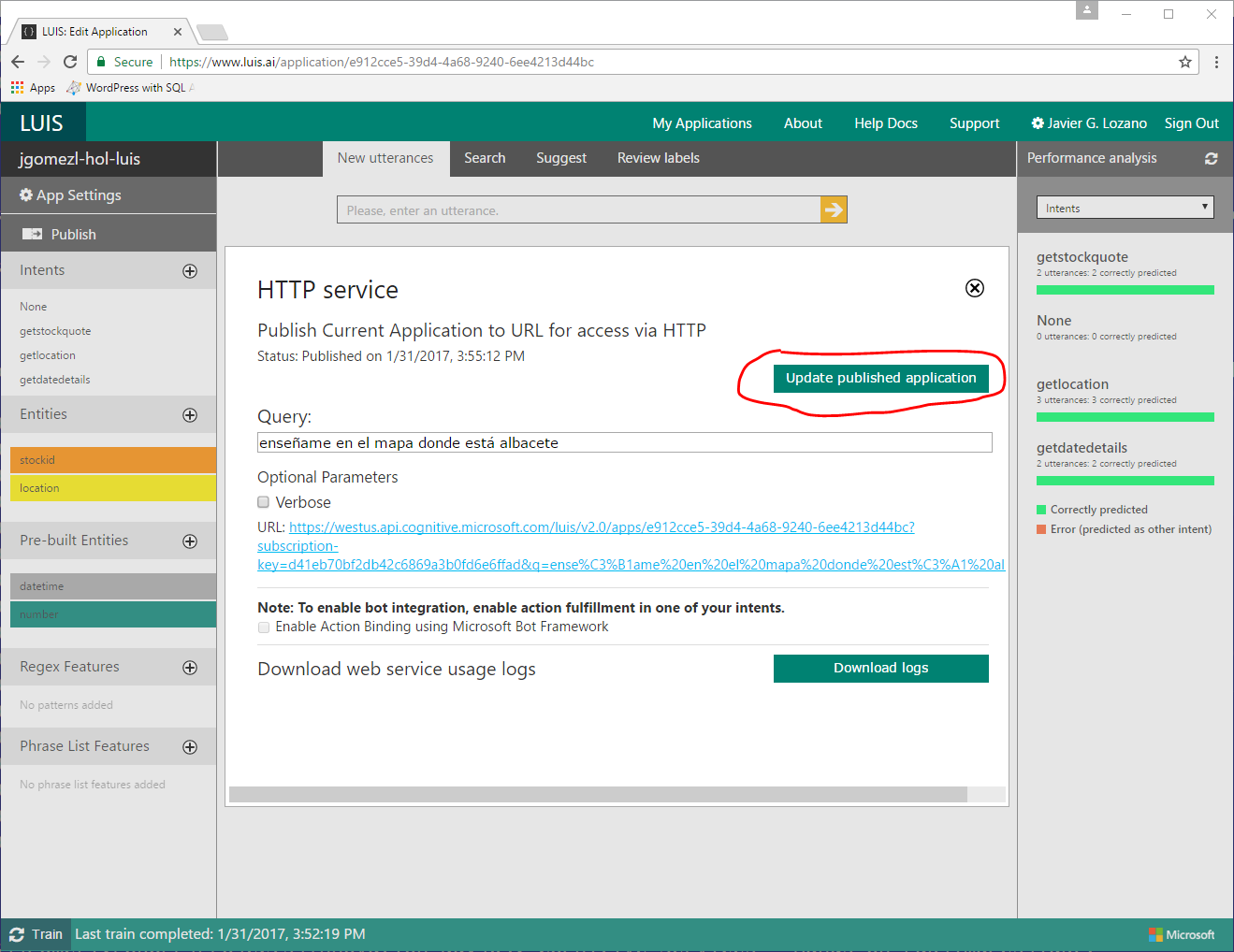Click the getstockquote green accuracy bar
The width and height of the screenshot is (1234, 952).
pyautogui.click(x=1125, y=290)
